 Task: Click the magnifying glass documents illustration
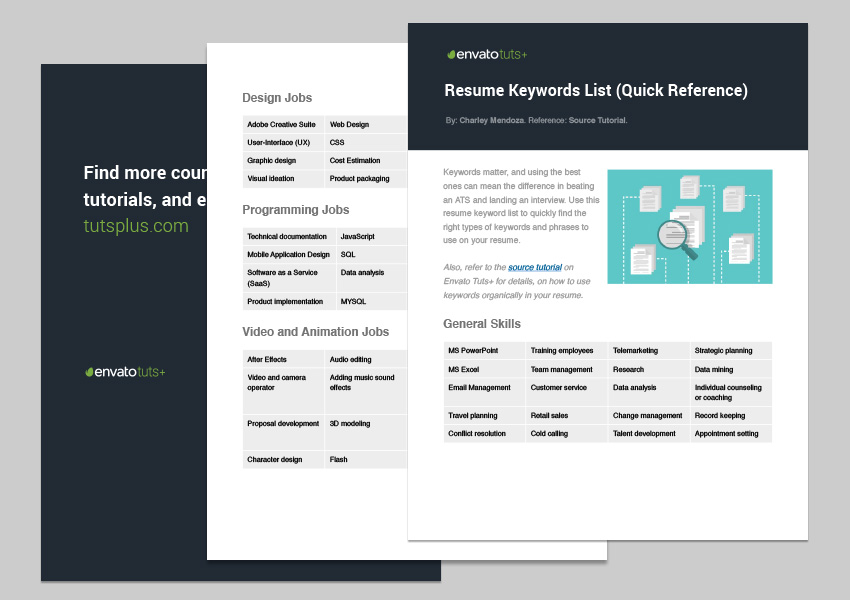tap(690, 226)
